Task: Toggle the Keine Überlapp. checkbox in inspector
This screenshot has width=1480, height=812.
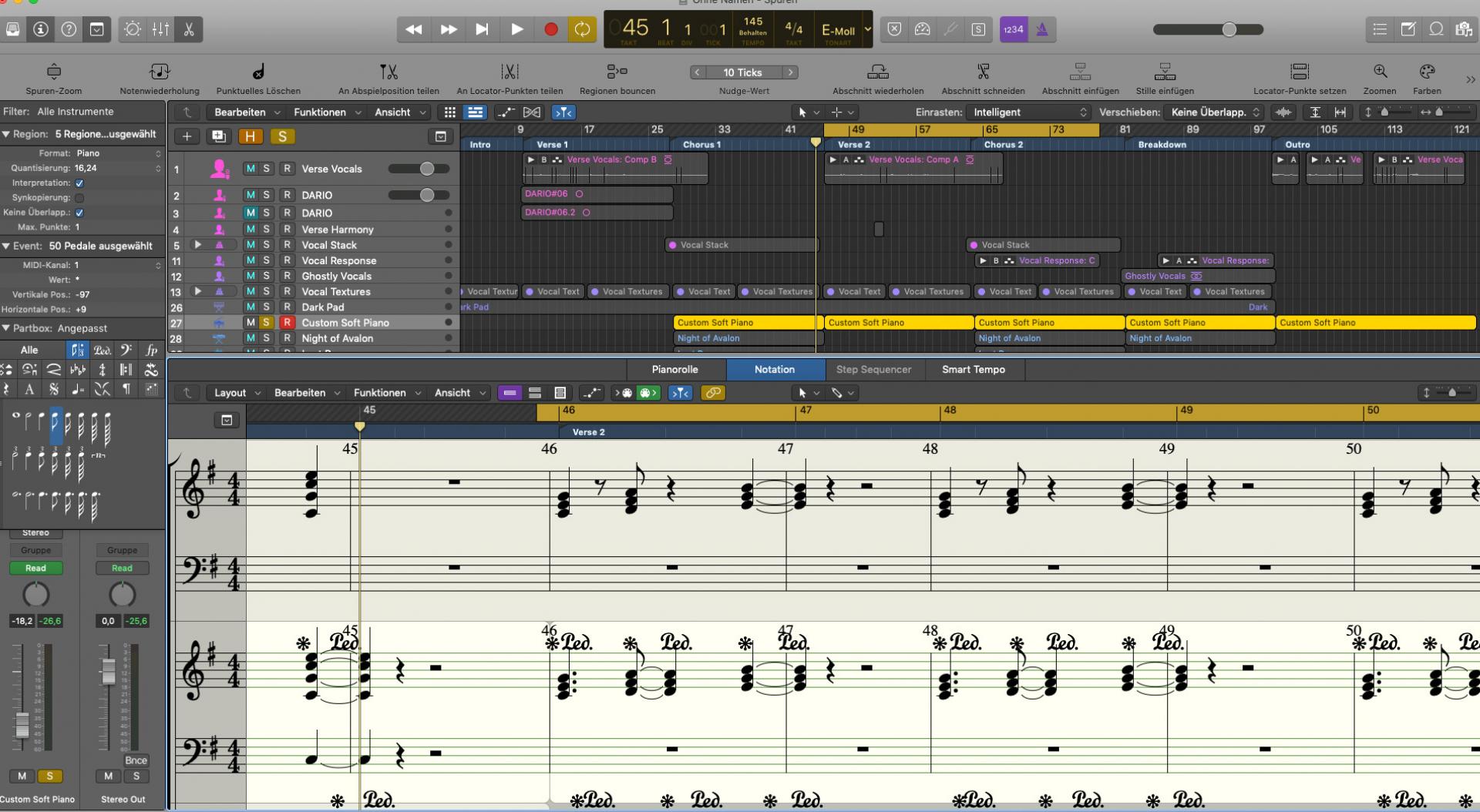Action: point(79,213)
